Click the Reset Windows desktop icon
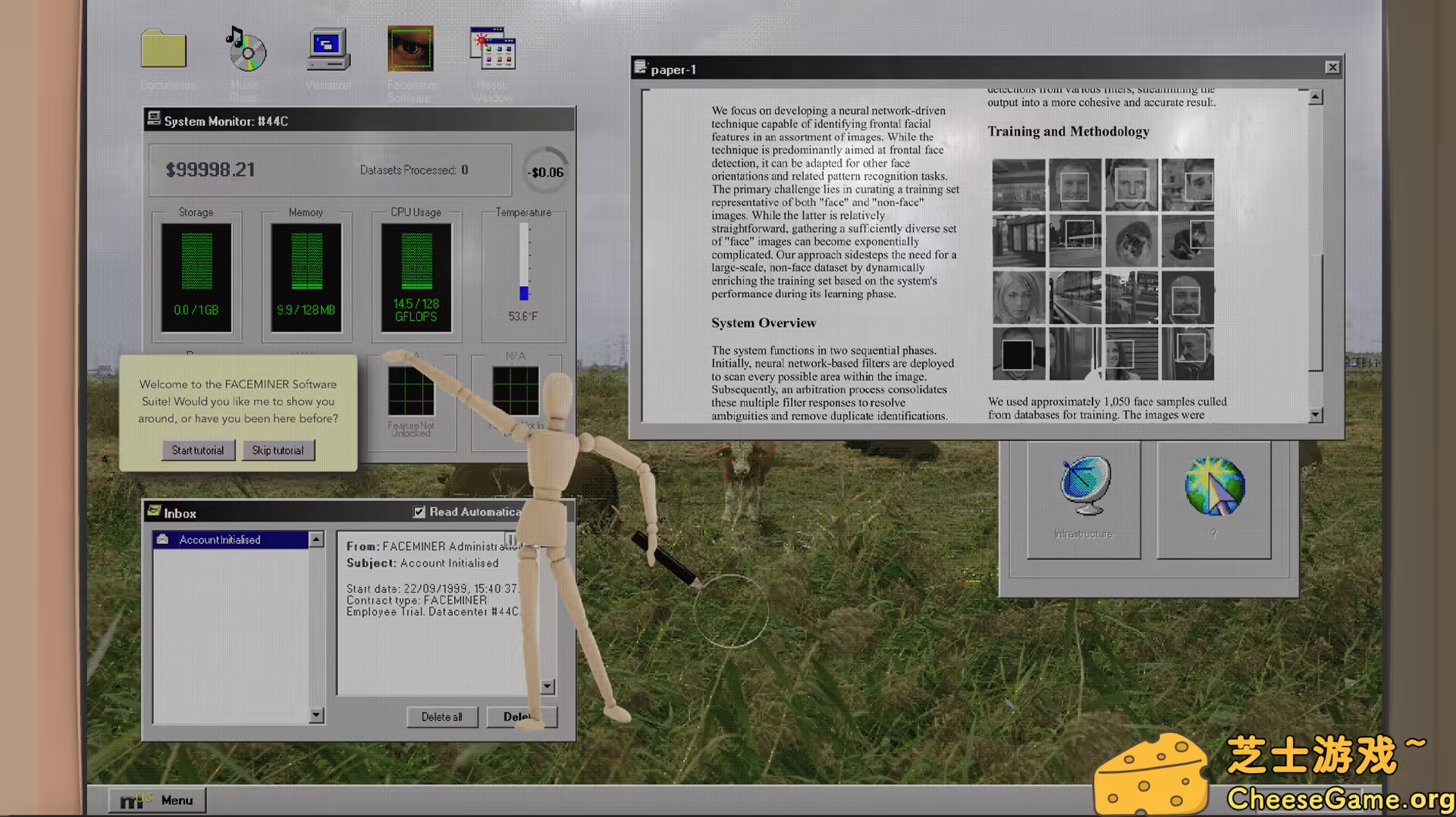This screenshot has height=817, width=1456. pyautogui.click(x=493, y=49)
